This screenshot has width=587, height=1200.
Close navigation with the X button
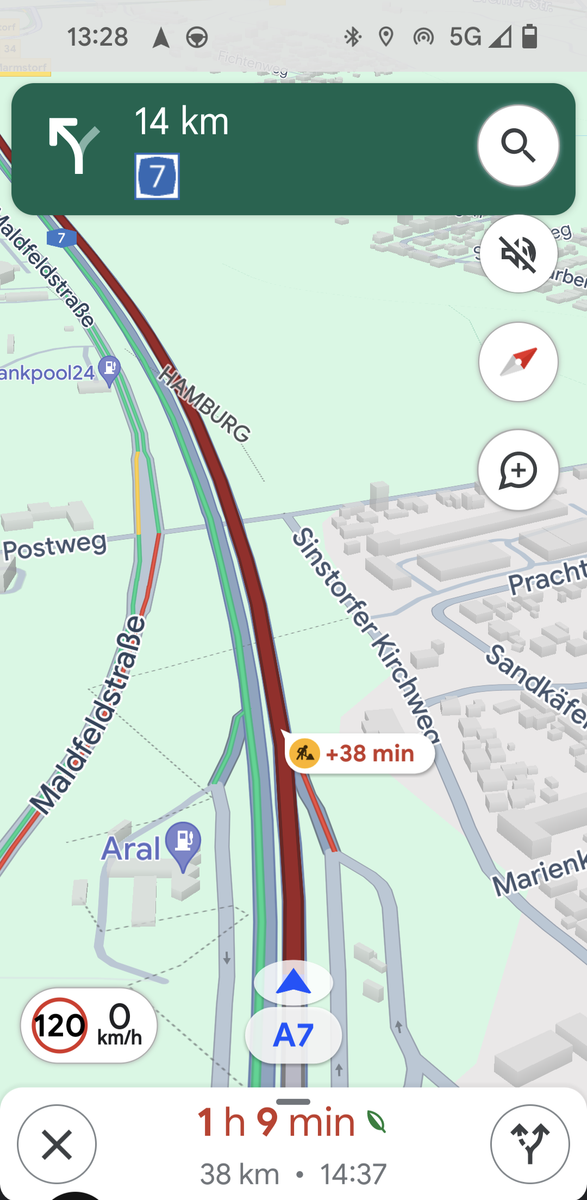click(x=57, y=1145)
